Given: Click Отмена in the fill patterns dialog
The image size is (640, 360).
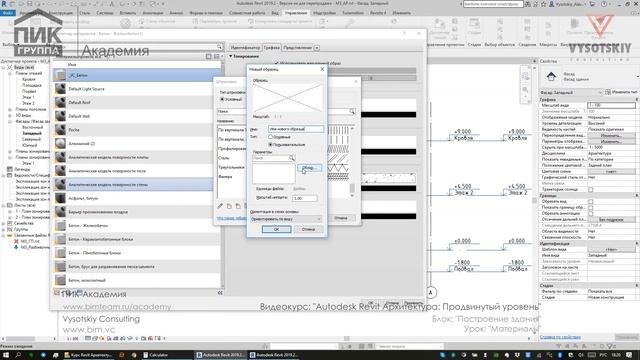Looking at the screenshot, I should coord(341,218).
